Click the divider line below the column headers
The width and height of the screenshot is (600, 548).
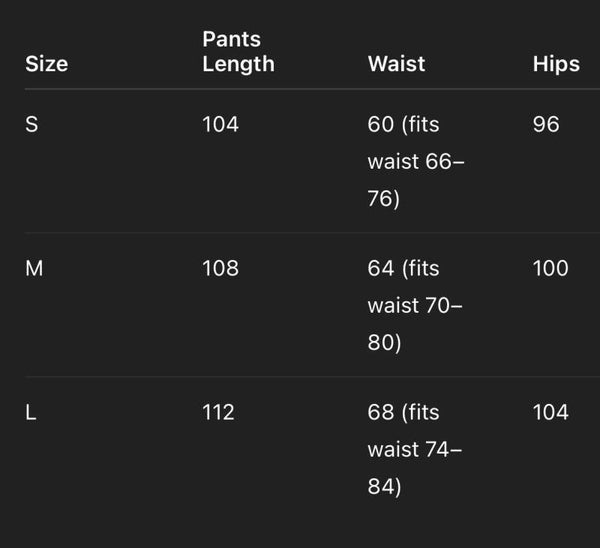[300, 89]
